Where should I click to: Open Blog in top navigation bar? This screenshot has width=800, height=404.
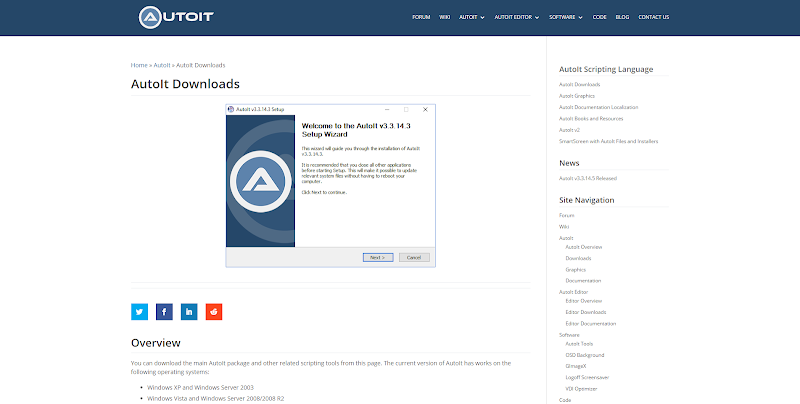point(622,17)
